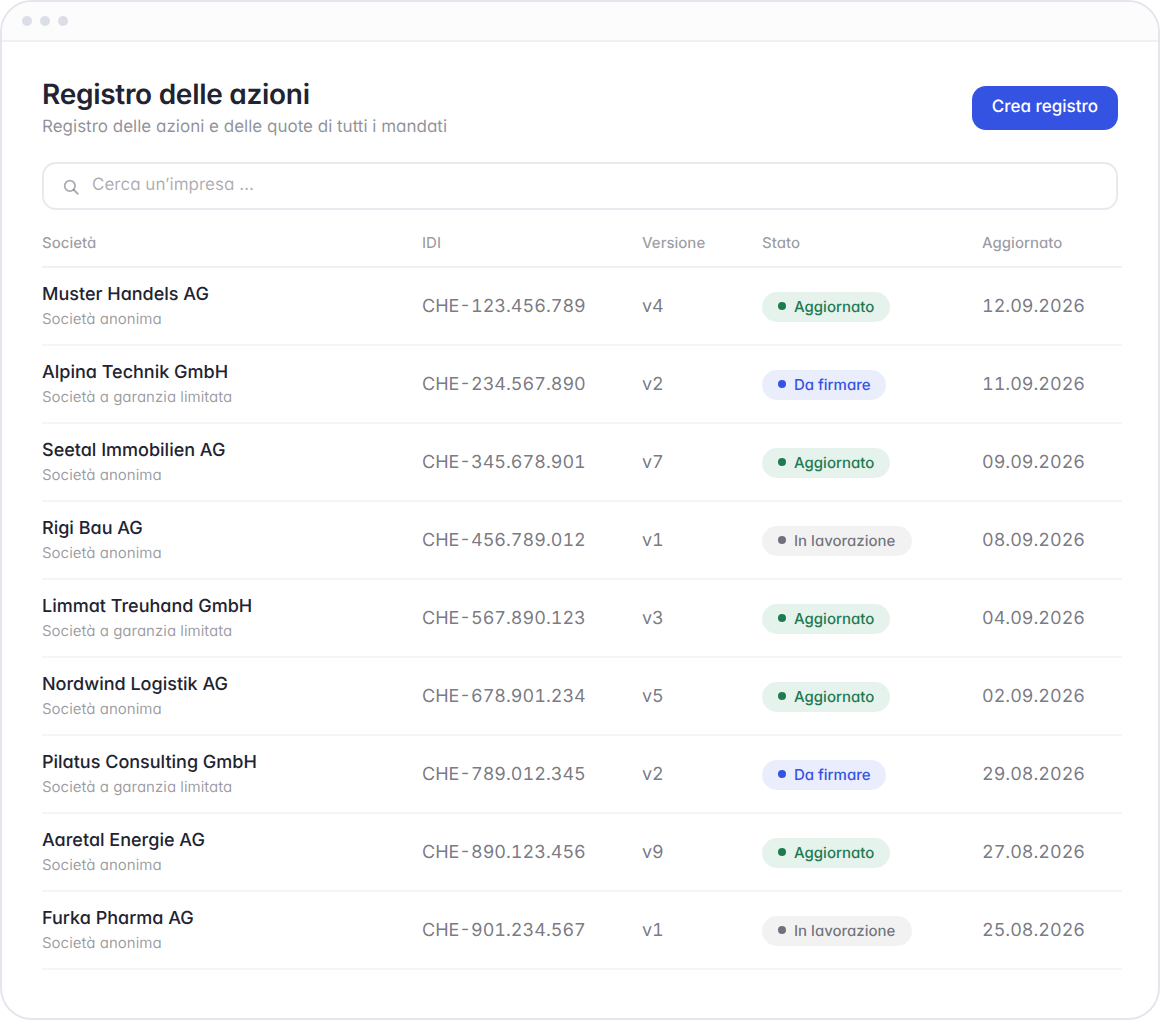
Task: Click the Società column header
Action: coord(69,243)
